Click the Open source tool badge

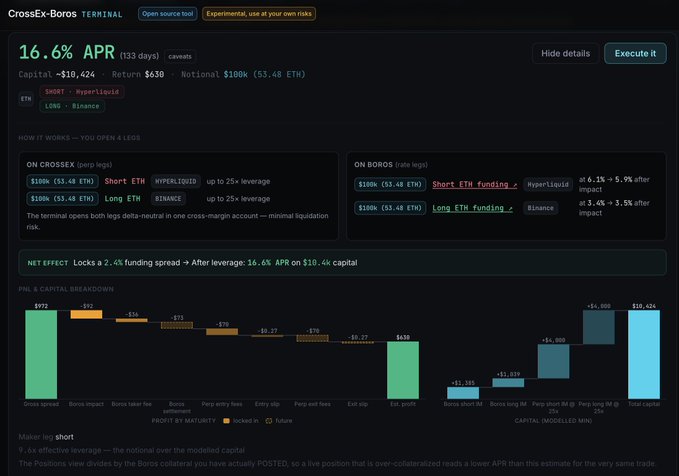click(x=168, y=14)
